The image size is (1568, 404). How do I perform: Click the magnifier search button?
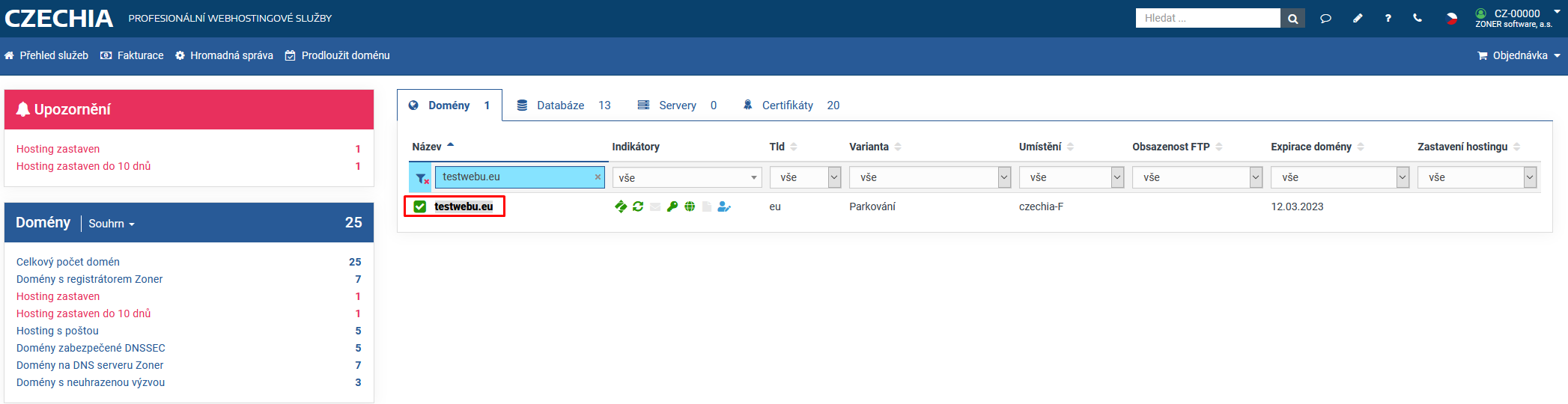pyautogui.click(x=1292, y=19)
